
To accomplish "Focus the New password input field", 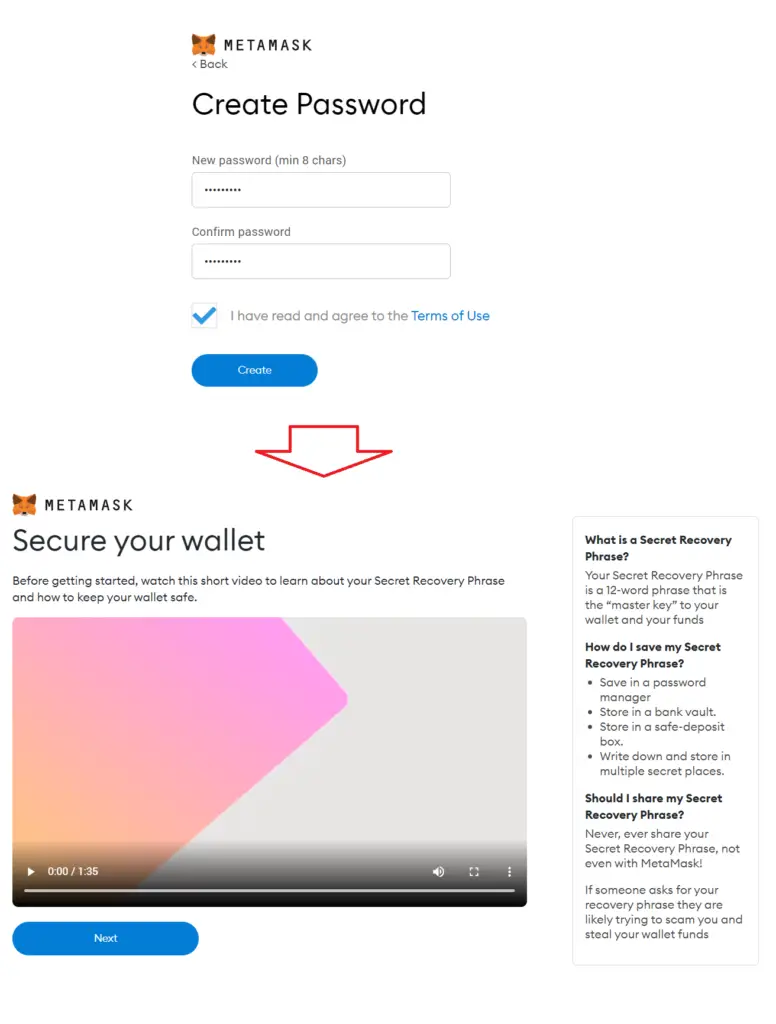I will click(321, 190).
